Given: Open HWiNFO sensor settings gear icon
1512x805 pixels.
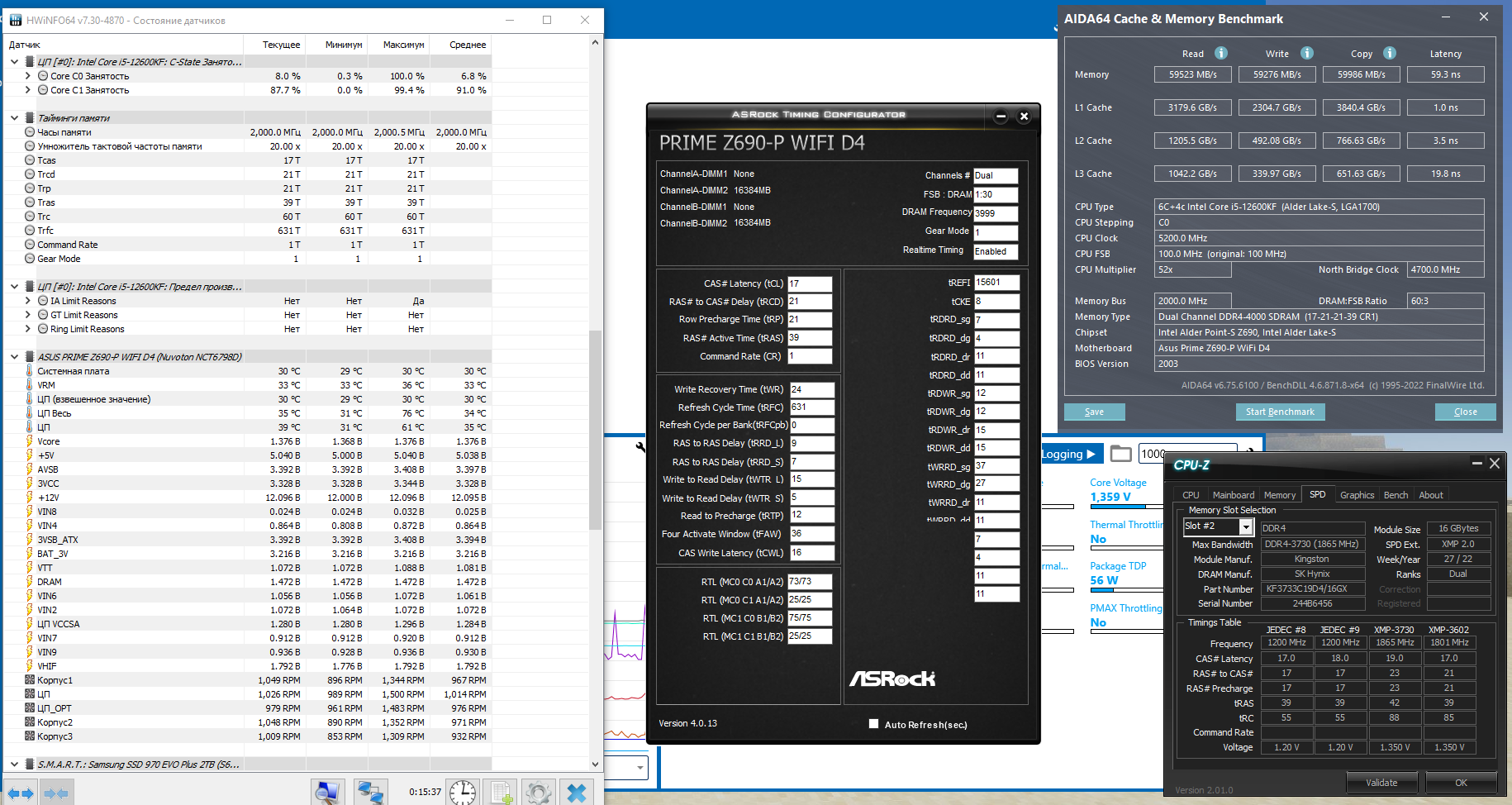Looking at the screenshot, I should point(538,793).
